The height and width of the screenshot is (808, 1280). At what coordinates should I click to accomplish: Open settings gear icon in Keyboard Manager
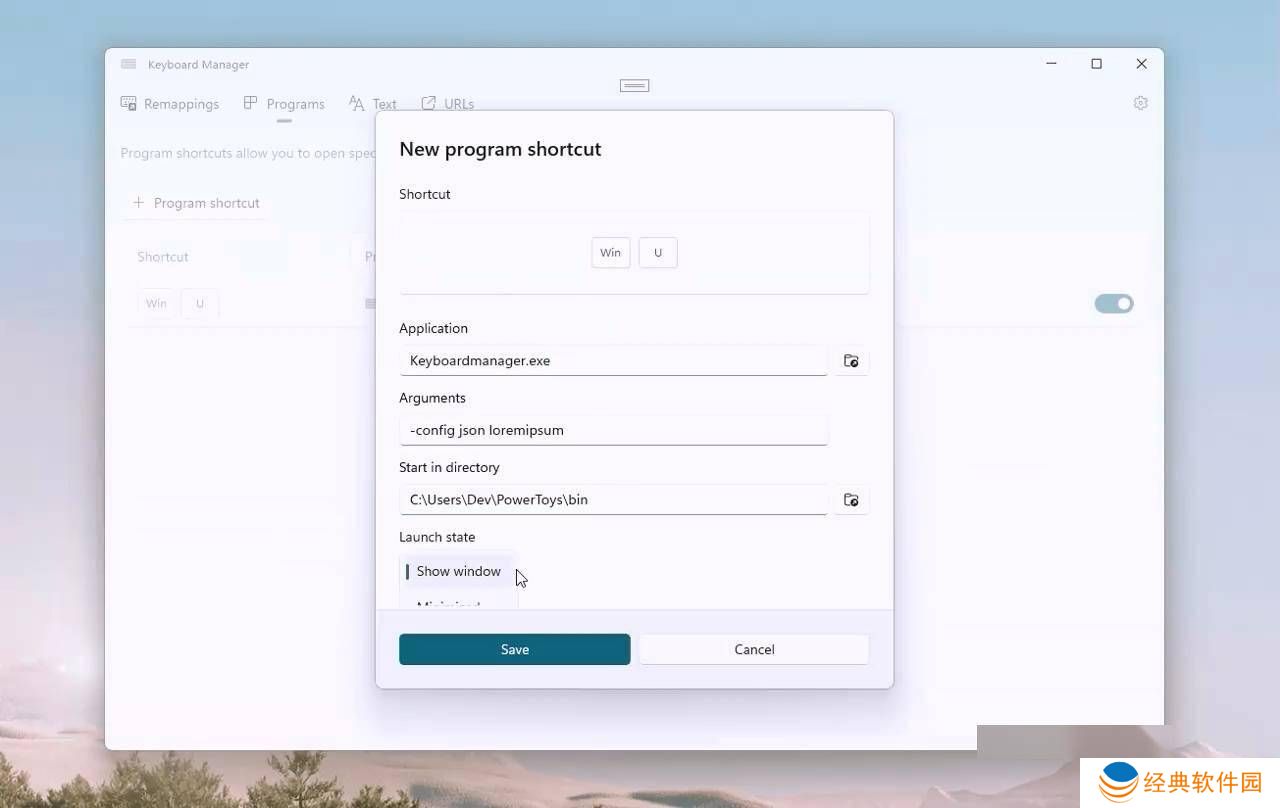(x=1140, y=103)
